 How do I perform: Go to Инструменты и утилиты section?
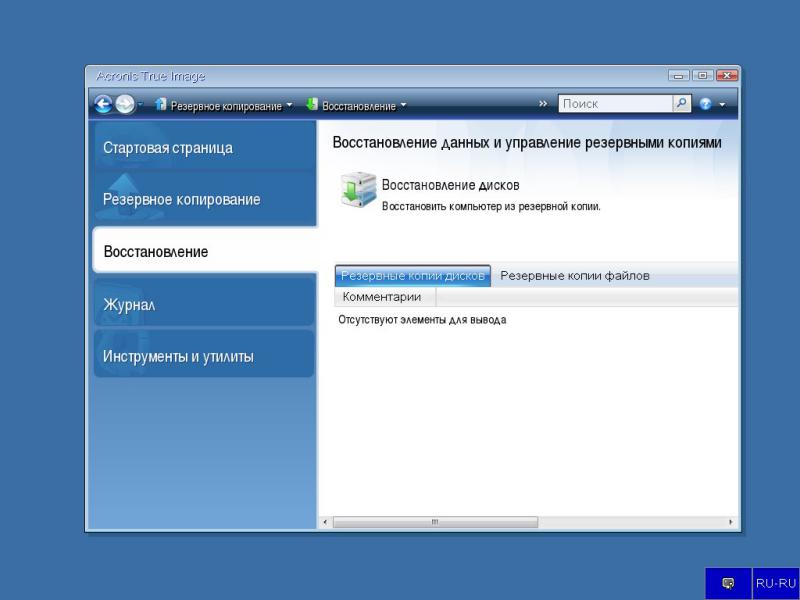coord(178,356)
